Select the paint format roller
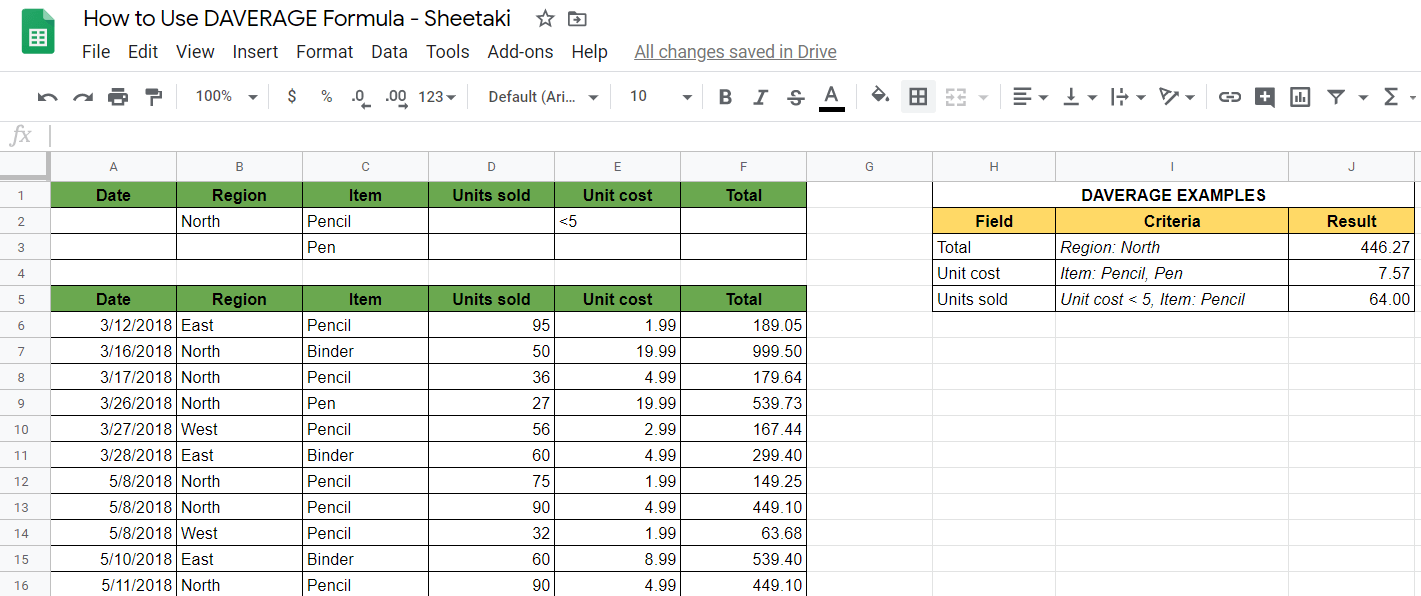Image resolution: width=1421 pixels, height=596 pixels. tap(153, 97)
